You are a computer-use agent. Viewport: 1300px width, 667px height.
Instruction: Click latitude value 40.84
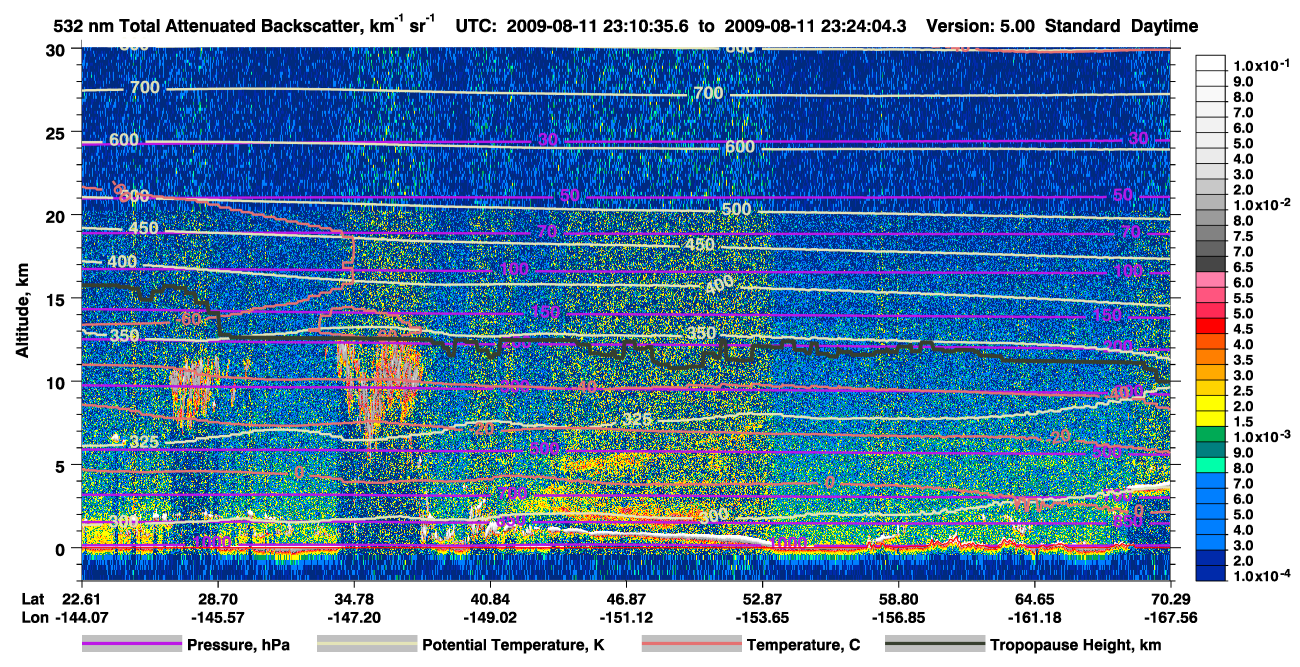click(x=490, y=598)
